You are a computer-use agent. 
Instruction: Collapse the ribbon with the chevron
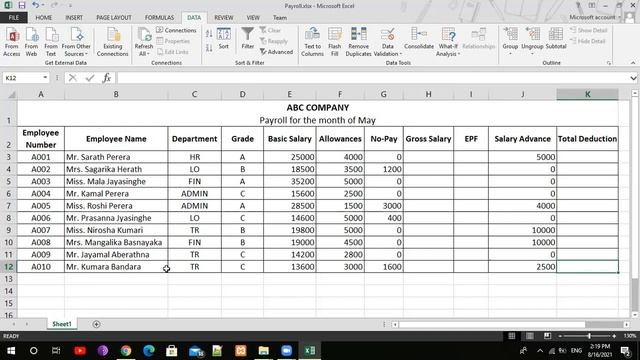(x=633, y=63)
